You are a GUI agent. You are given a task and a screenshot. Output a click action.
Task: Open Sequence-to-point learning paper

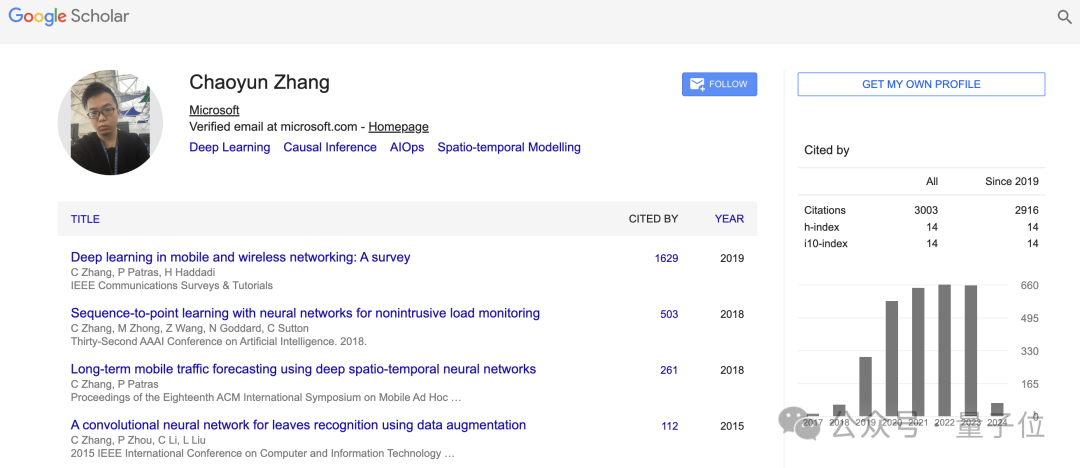pyautogui.click(x=305, y=313)
